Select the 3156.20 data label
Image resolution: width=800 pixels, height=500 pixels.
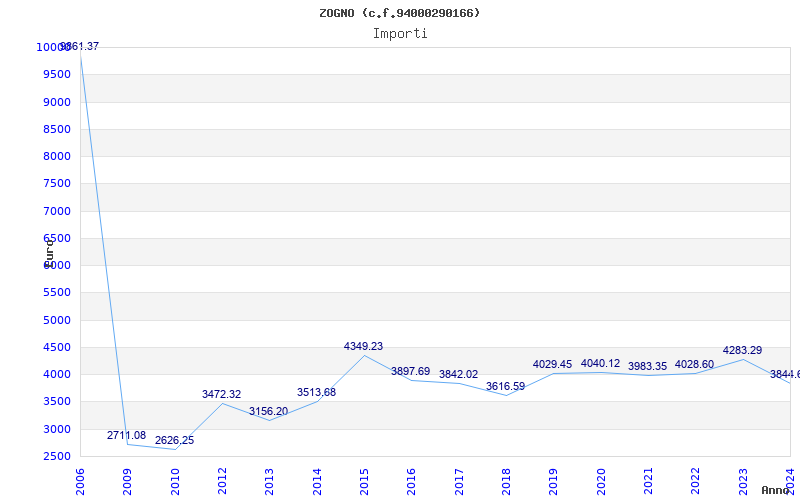pyautogui.click(x=268, y=411)
